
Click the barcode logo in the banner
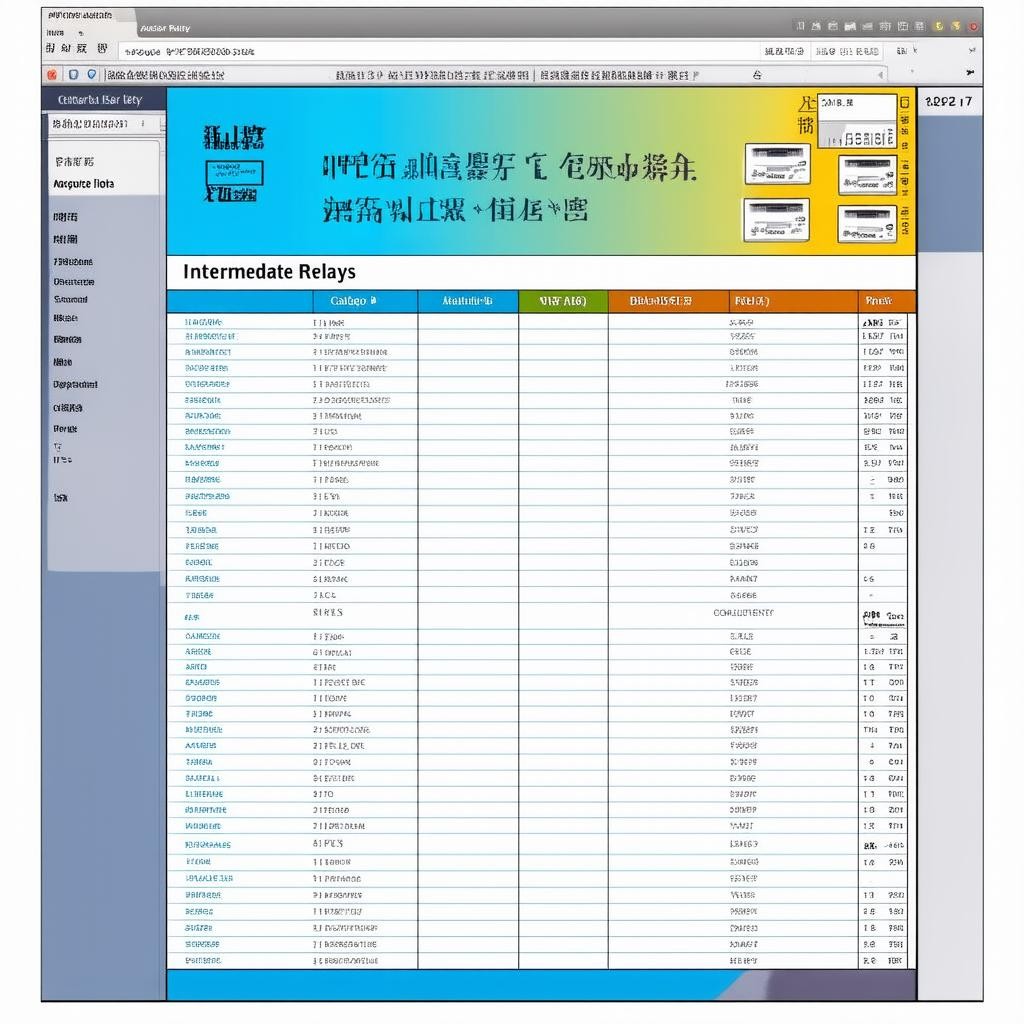(x=234, y=164)
